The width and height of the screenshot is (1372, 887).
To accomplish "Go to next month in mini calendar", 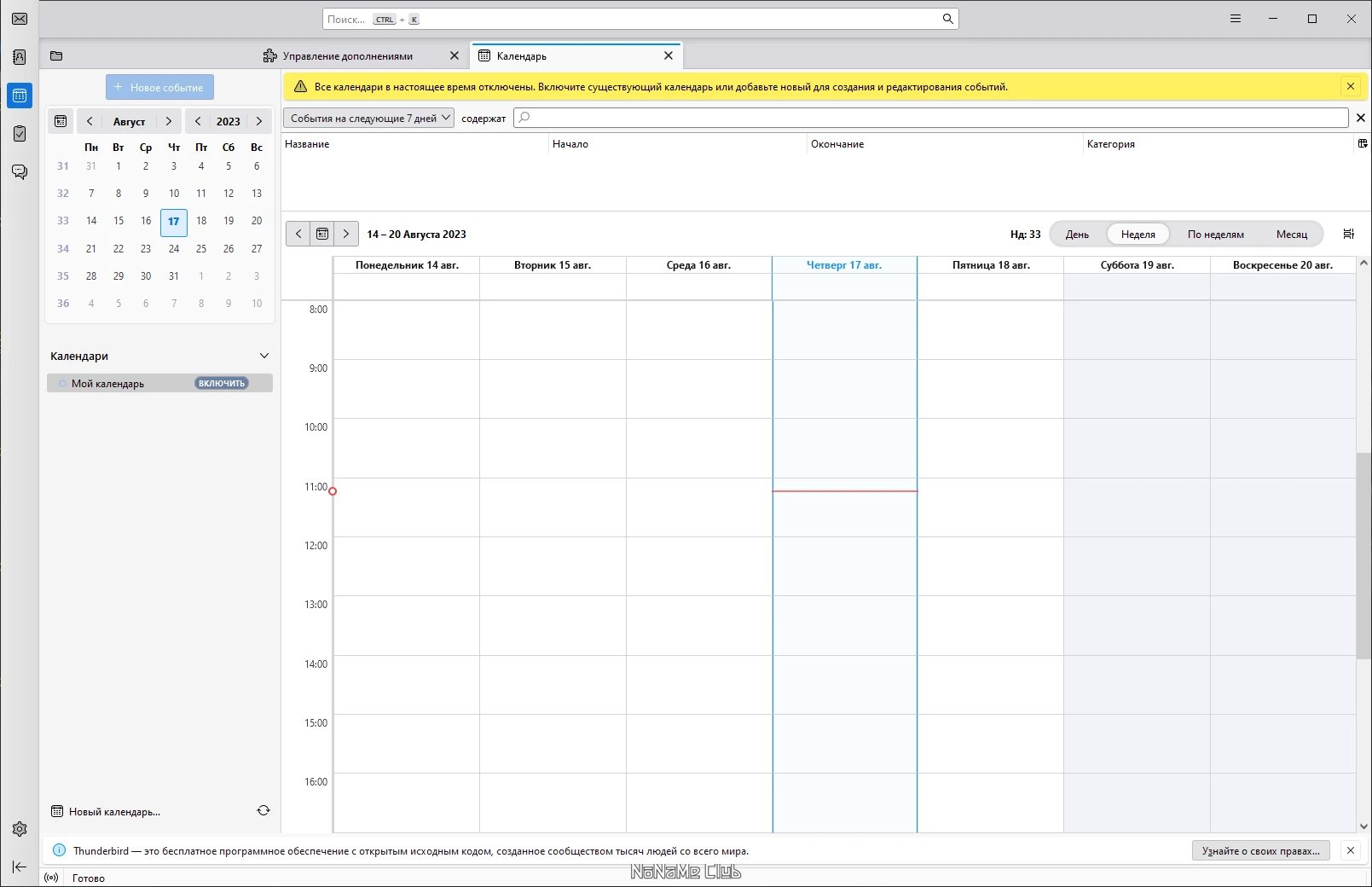I will point(169,121).
